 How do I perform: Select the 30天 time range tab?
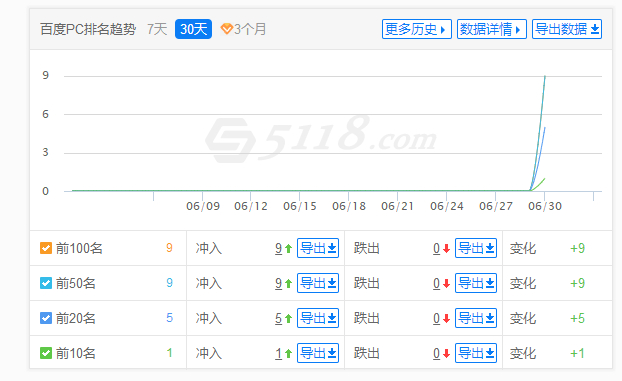tap(194, 29)
